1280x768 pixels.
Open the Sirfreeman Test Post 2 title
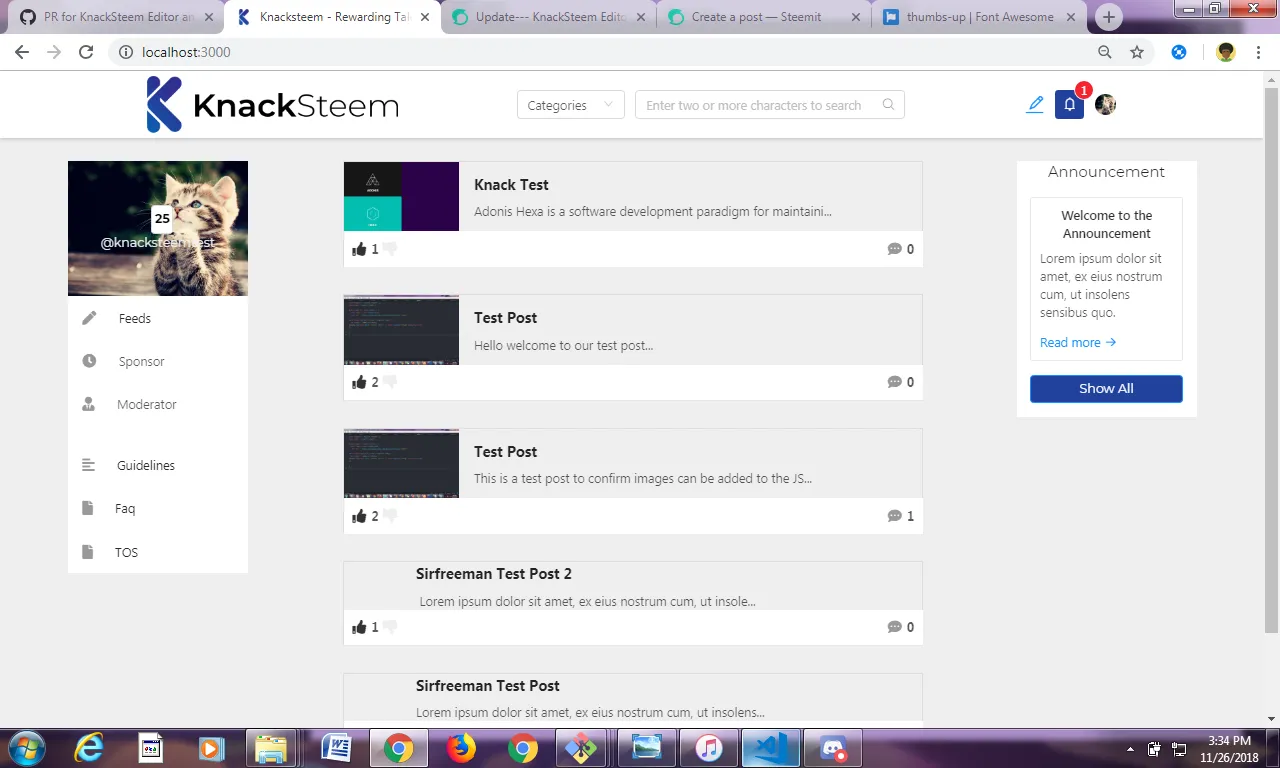click(494, 574)
